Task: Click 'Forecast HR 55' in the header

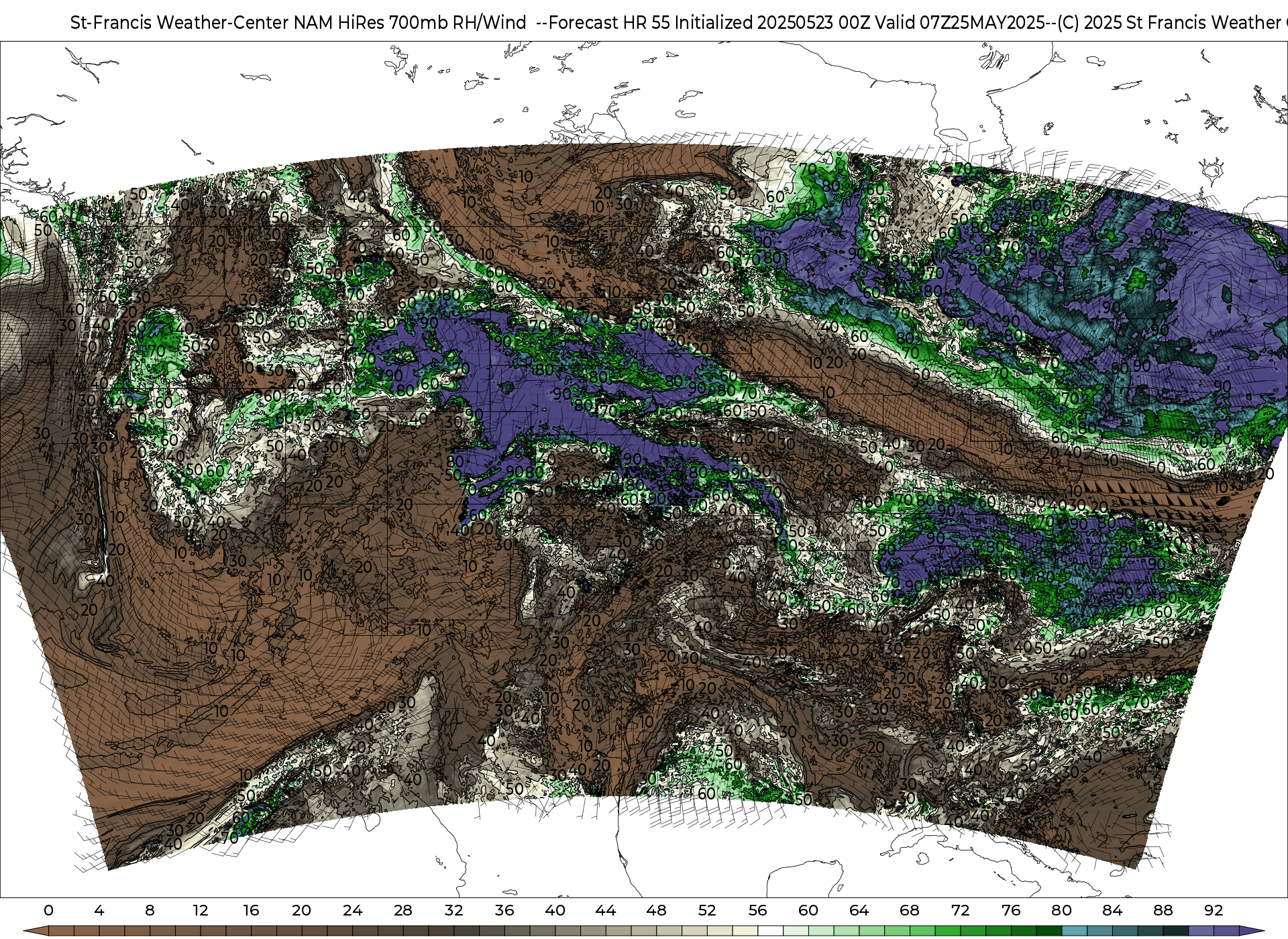Action: click(609, 22)
